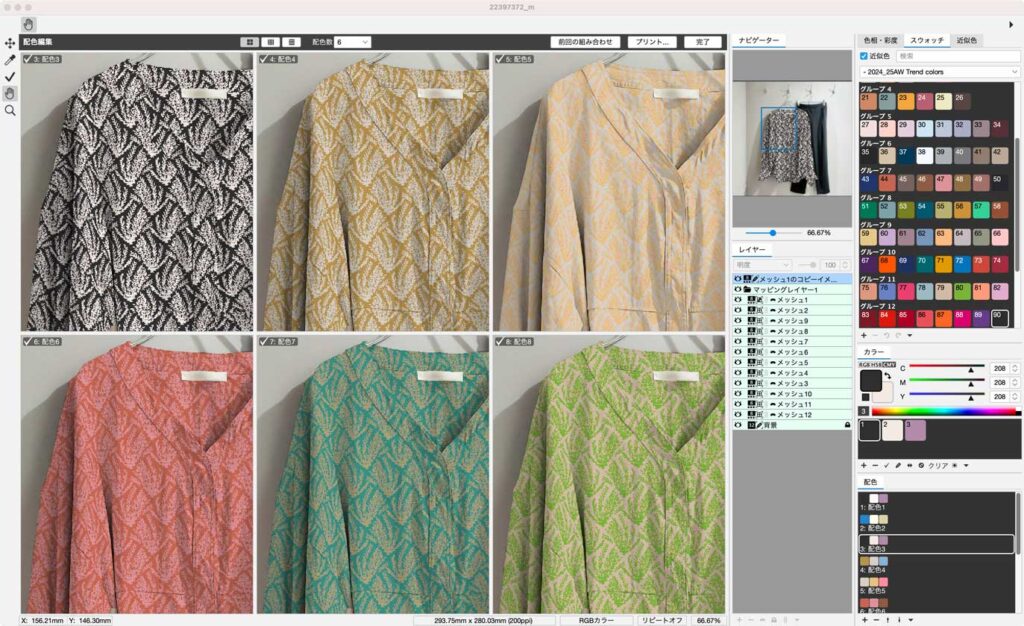Hide the メッシュ1 layer via eye icon

738,300
